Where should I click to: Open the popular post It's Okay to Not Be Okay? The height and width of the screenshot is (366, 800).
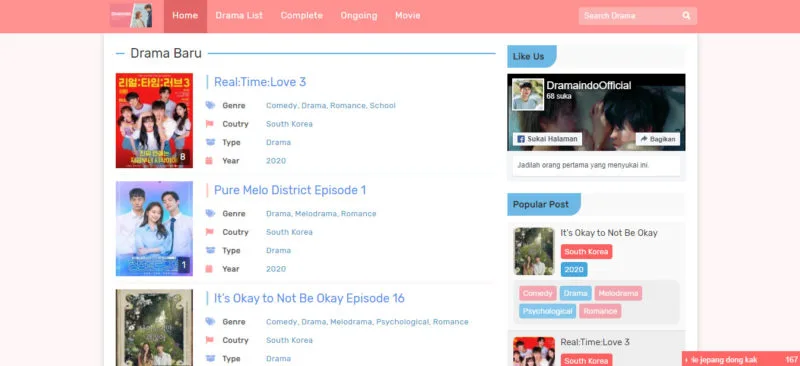click(x=609, y=233)
